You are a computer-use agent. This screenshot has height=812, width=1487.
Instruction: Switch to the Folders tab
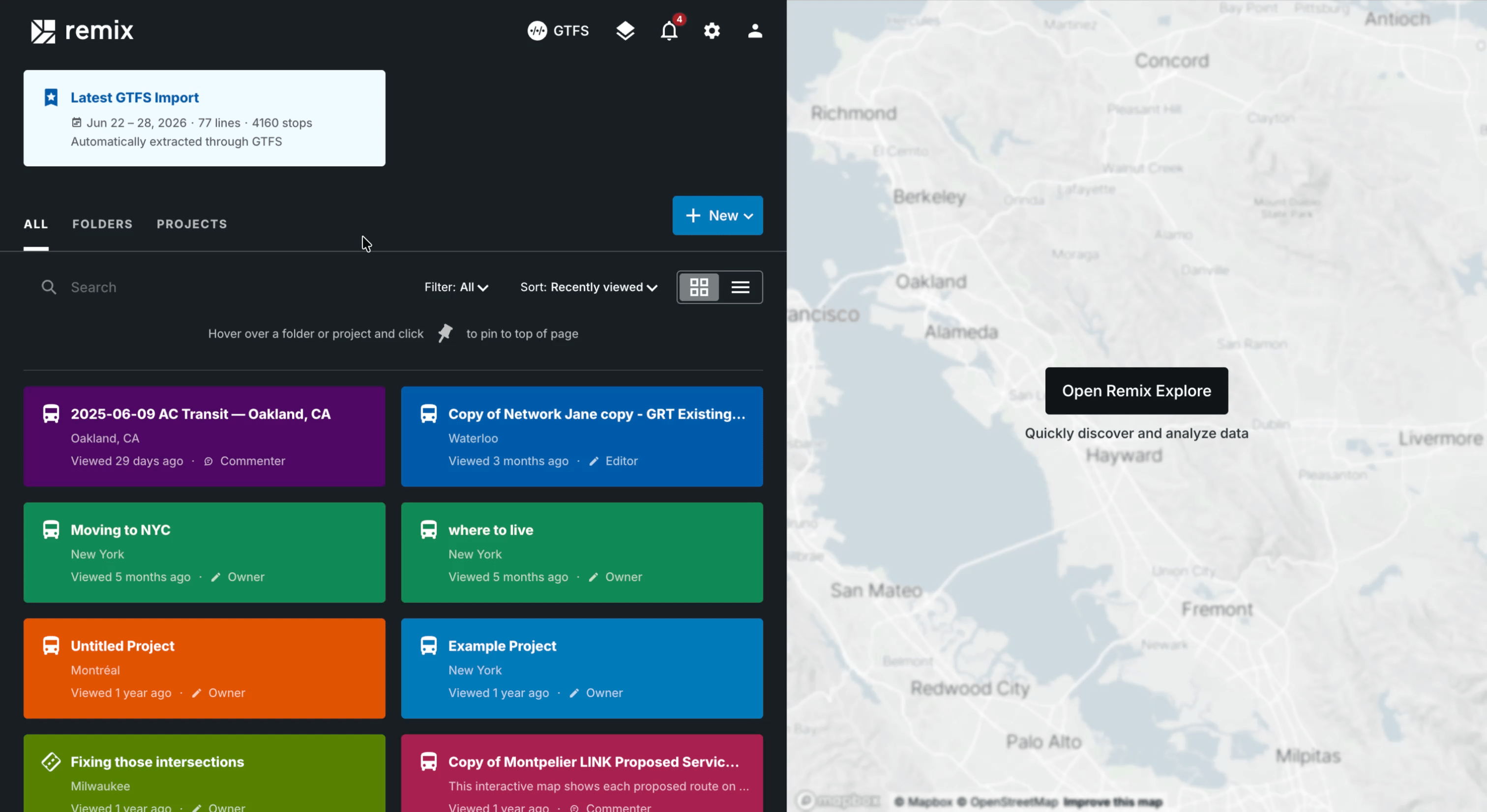click(x=102, y=224)
